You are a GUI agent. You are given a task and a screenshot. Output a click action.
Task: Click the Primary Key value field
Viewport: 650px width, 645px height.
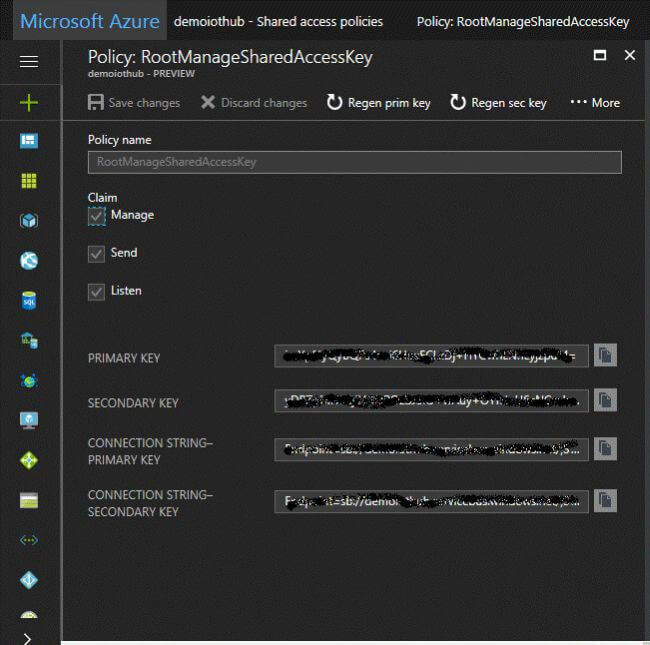431,356
